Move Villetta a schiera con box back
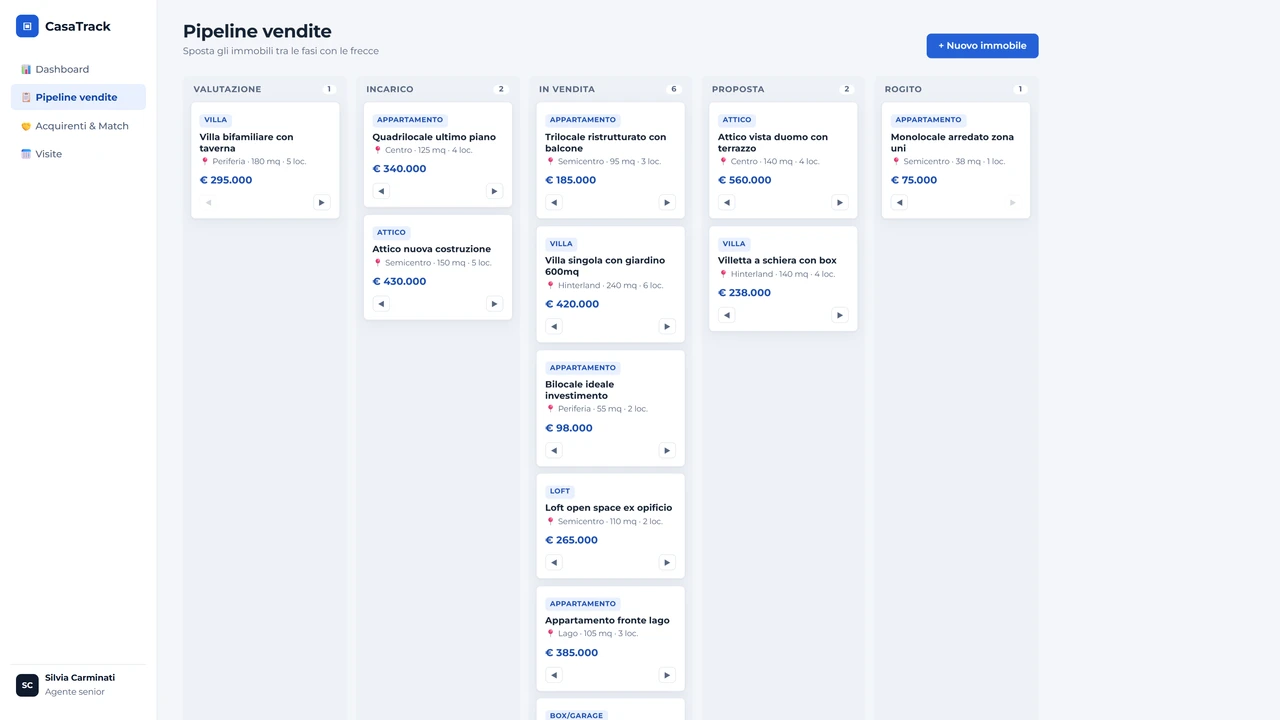1280x720 pixels. (x=727, y=315)
